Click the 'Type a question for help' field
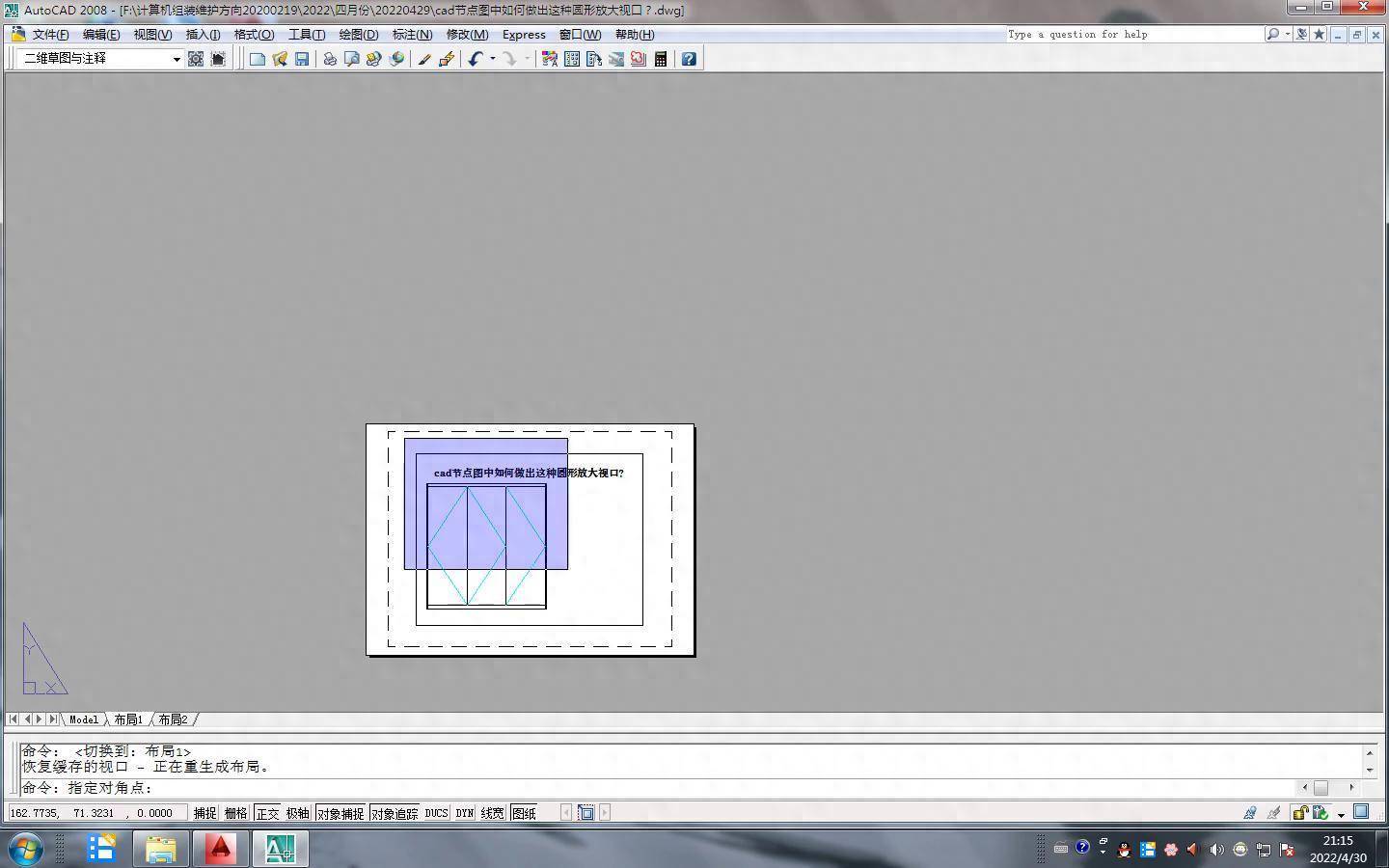Viewport: 1389px width, 868px height. pos(1133,34)
